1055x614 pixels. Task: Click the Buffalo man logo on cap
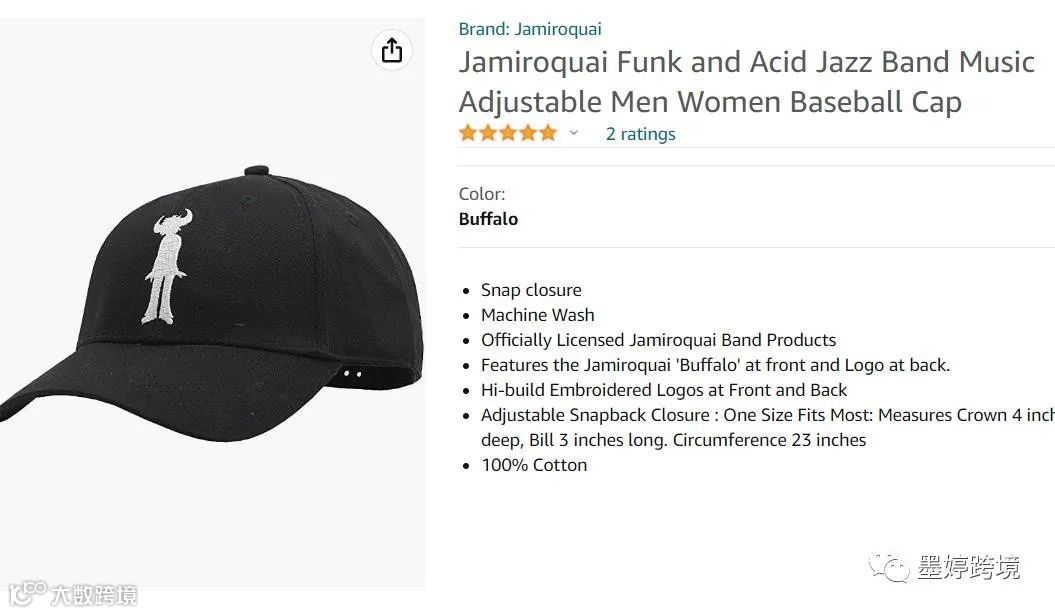[x=166, y=266]
